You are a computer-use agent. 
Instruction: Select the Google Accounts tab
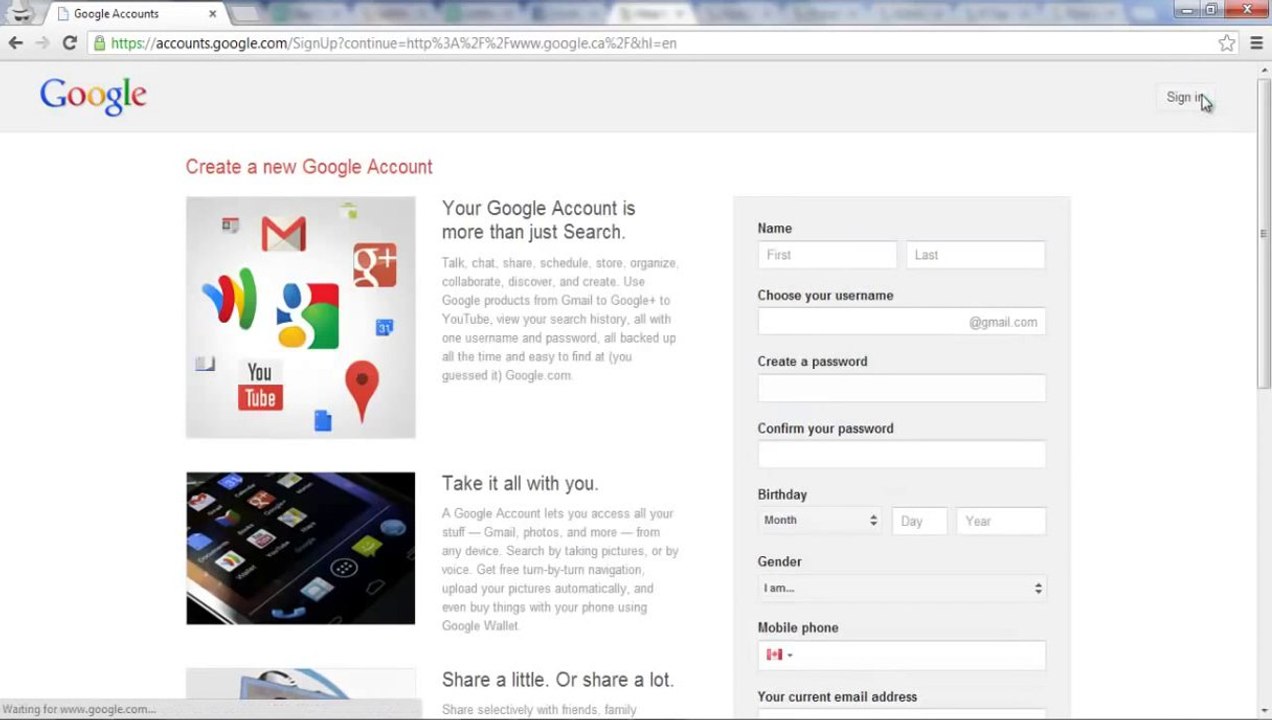[135, 14]
